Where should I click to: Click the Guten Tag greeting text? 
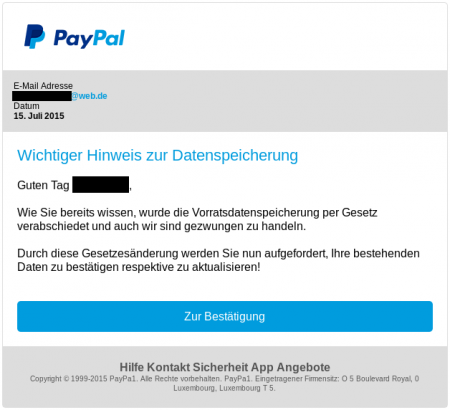pyautogui.click(x=43, y=185)
